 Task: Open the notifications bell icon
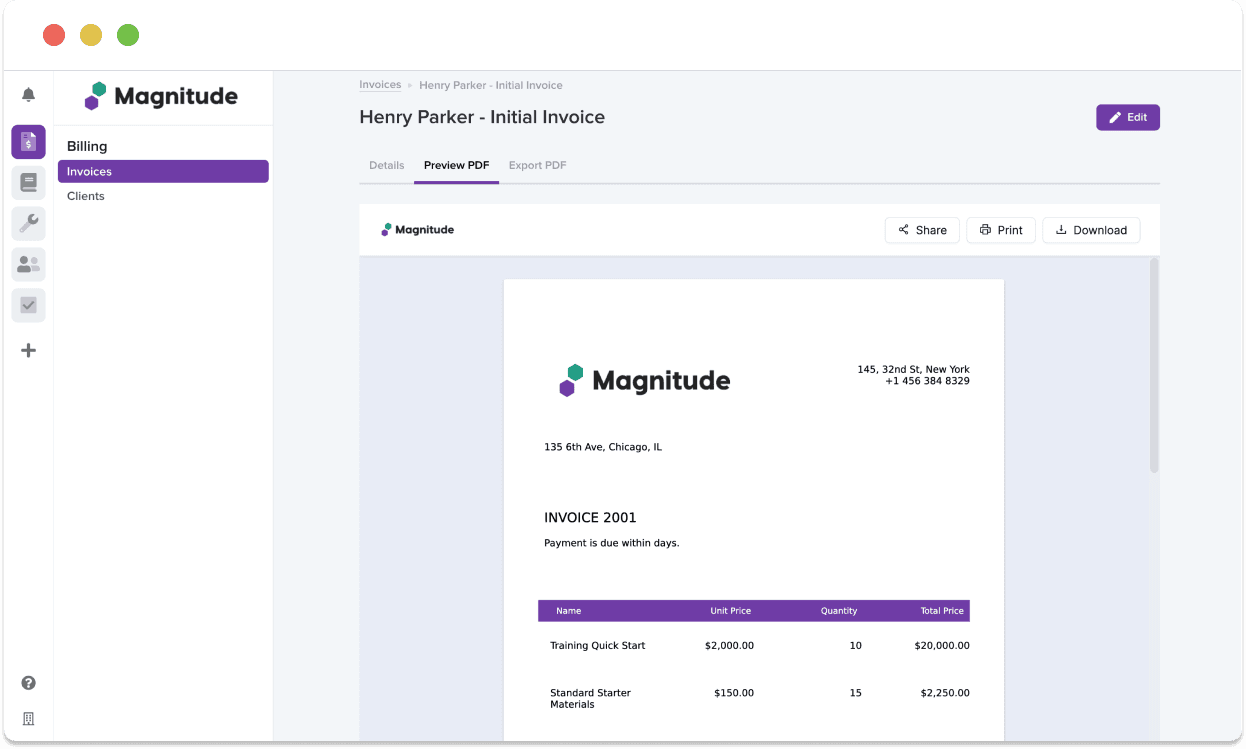(28, 95)
